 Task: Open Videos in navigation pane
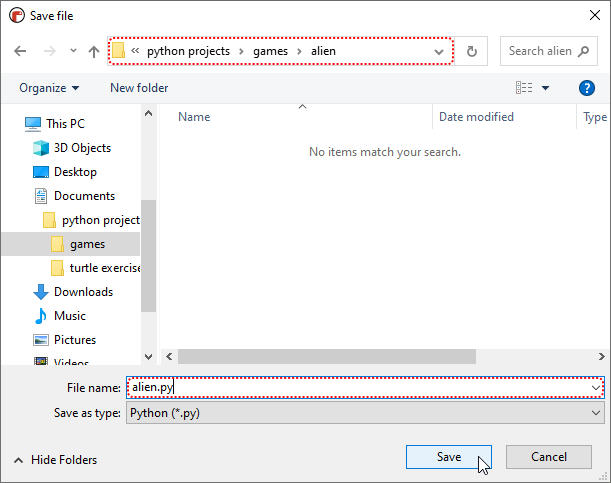click(71, 362)
